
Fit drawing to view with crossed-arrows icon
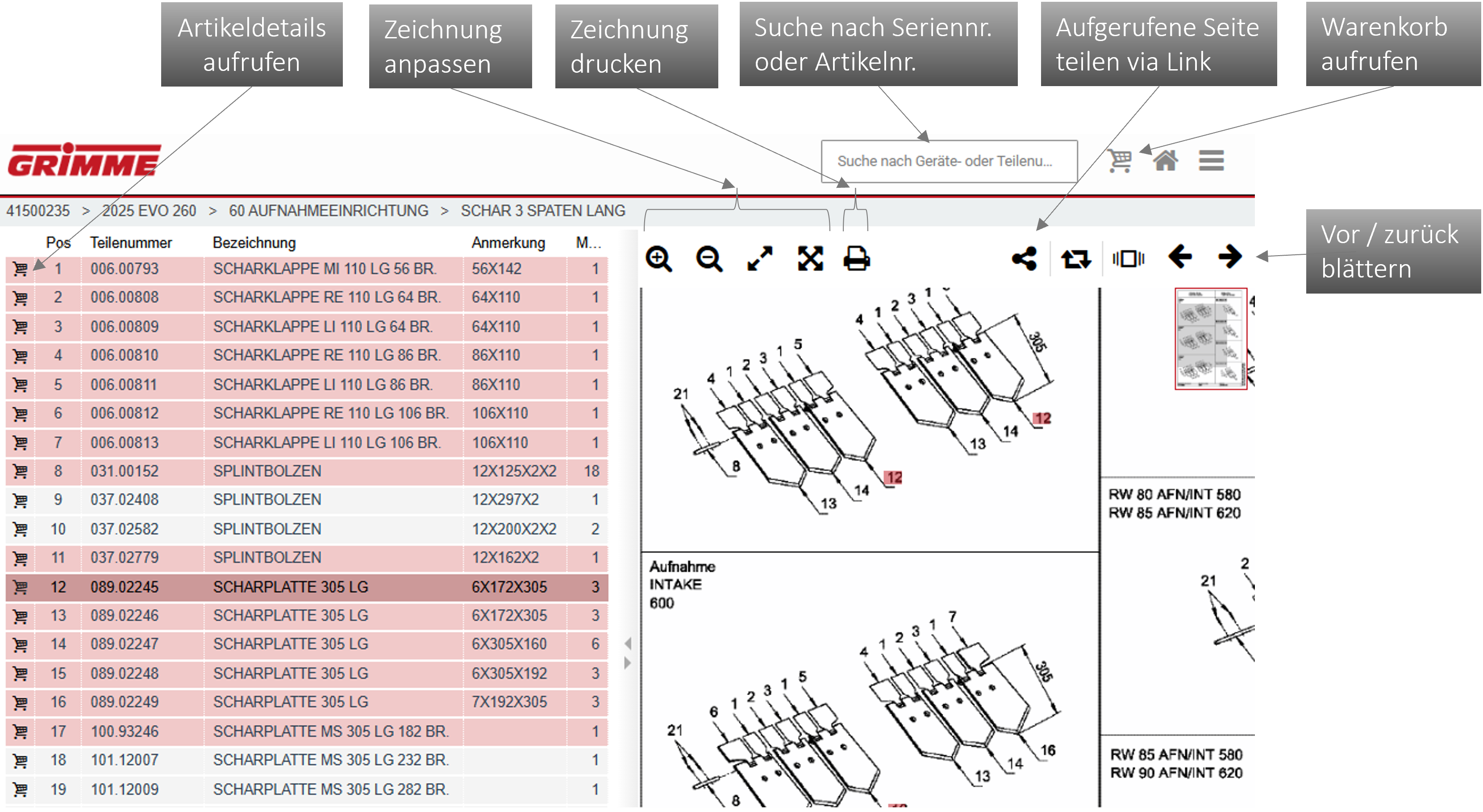point(810,258)
